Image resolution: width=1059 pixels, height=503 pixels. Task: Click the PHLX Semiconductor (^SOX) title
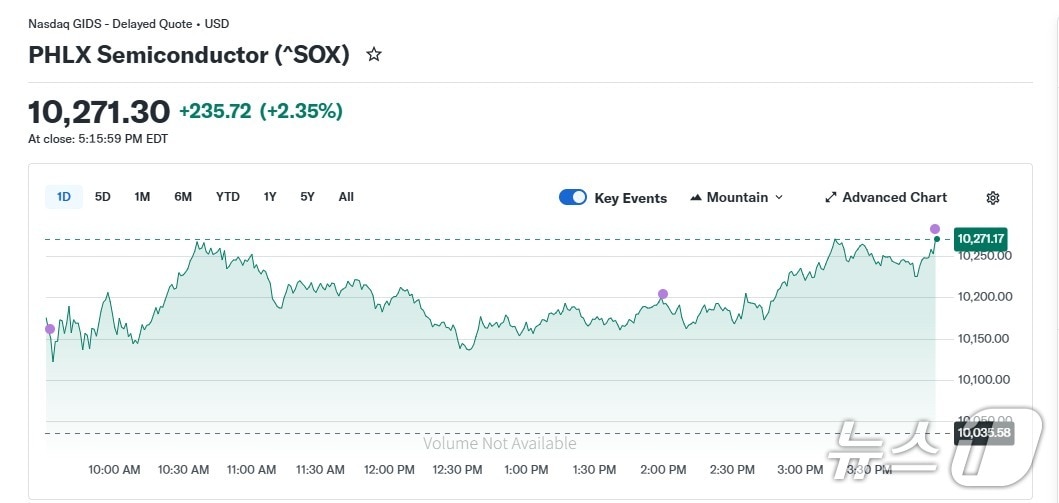(x=189, y=55)
